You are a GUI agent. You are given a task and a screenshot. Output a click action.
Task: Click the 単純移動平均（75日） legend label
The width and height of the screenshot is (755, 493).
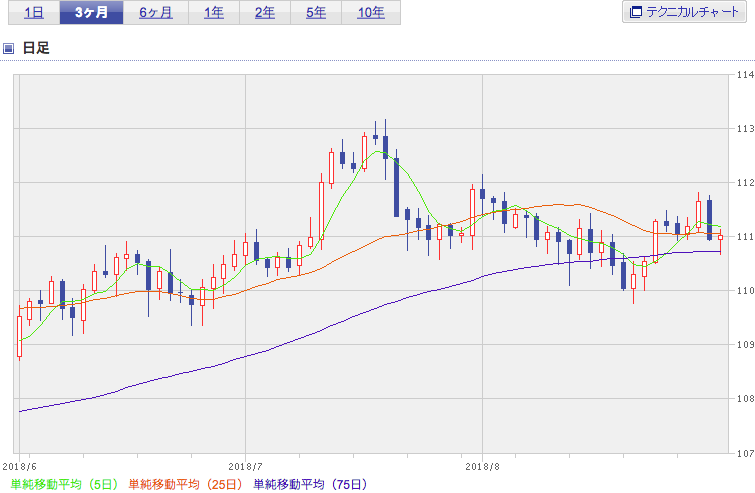tap(311, 484)
